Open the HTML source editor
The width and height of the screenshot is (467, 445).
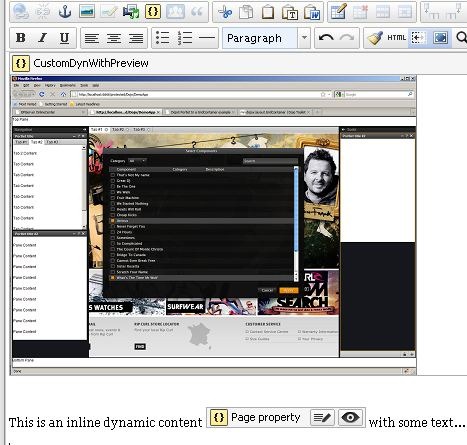click(396, 38)
